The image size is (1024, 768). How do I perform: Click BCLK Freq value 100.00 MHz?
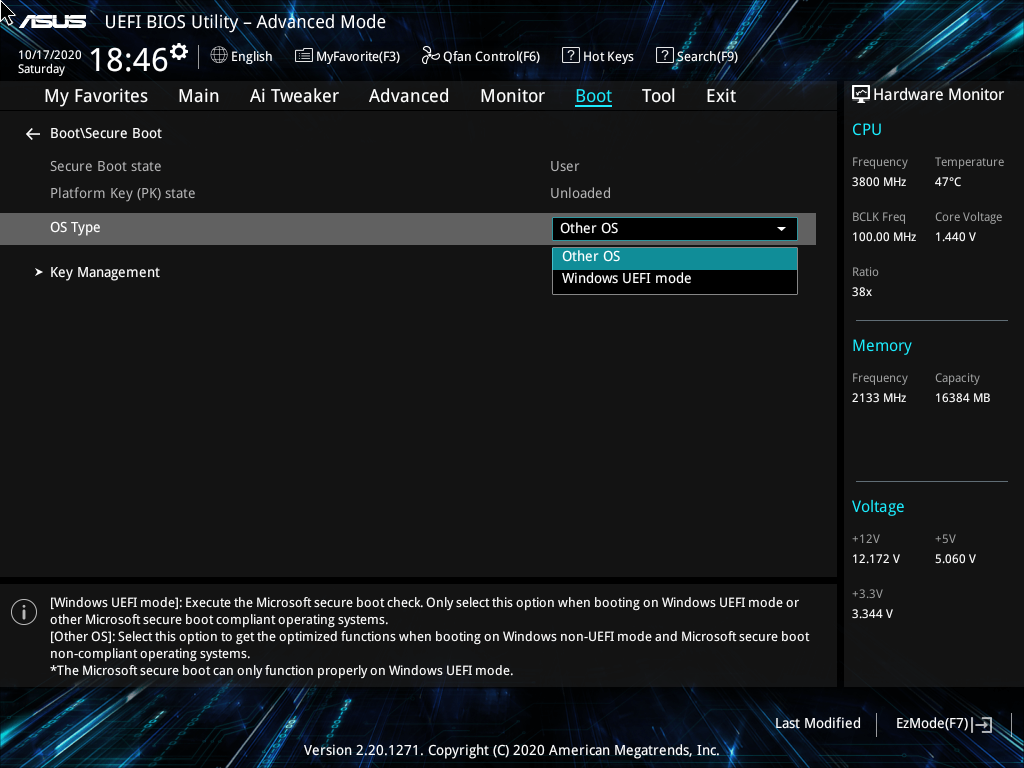(884, 237)
